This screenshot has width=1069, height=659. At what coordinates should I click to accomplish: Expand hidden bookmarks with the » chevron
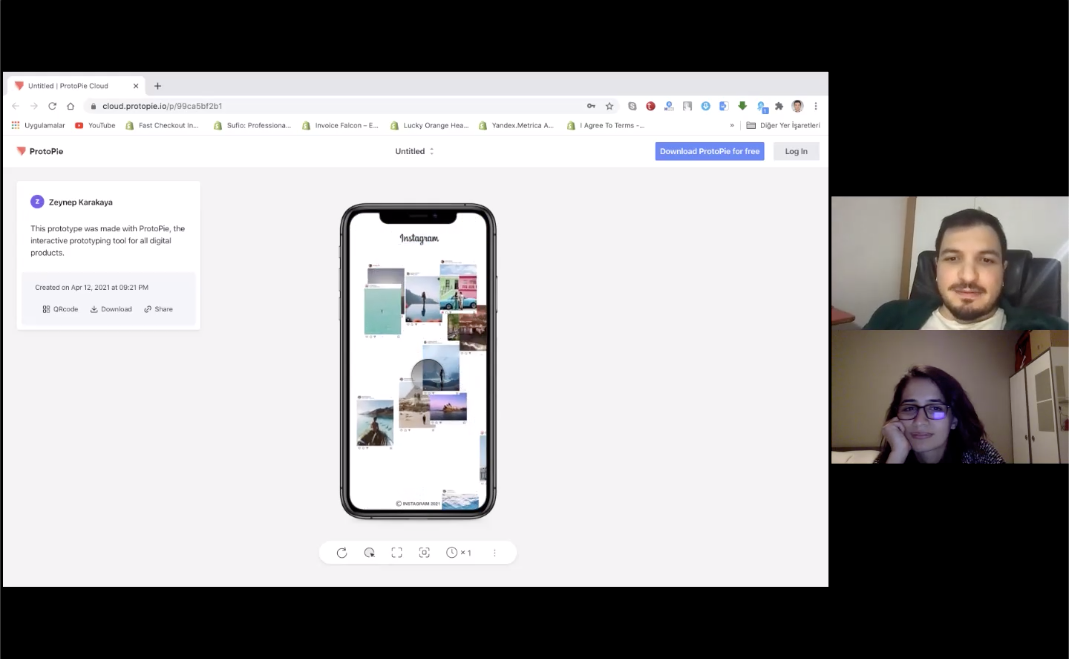tap(732, 125)
